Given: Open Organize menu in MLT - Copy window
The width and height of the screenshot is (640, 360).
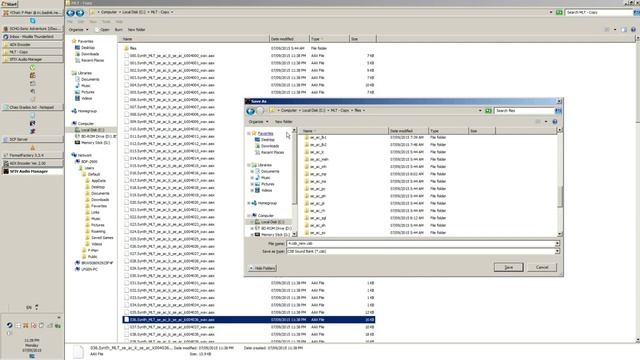Looking at the screenshot, I should pos(78,29).
